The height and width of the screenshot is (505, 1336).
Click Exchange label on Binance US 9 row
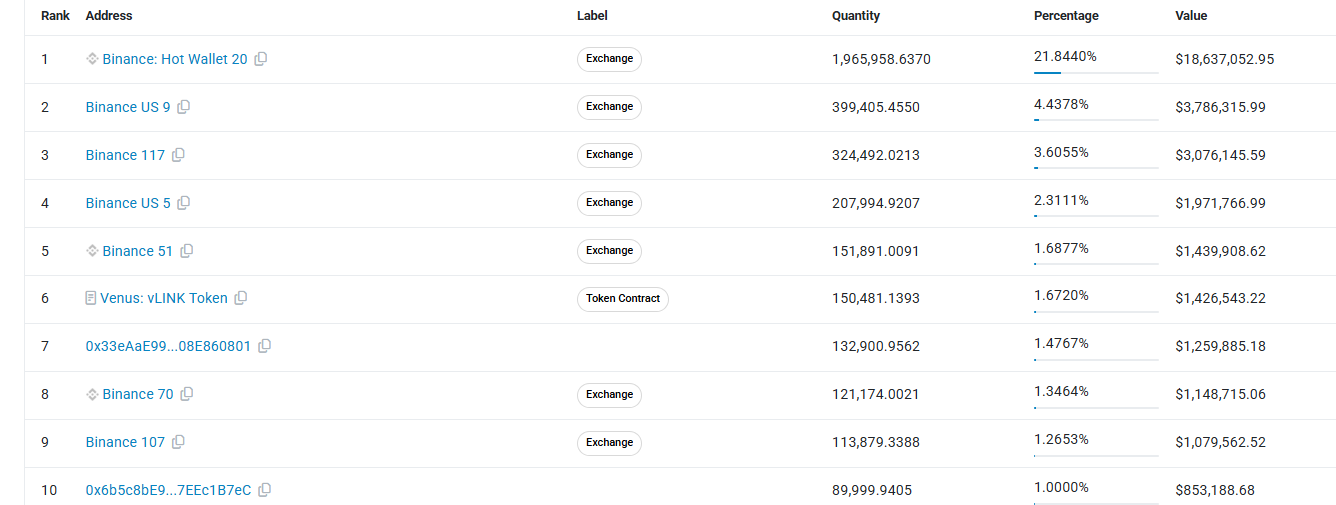coord(609,107)
